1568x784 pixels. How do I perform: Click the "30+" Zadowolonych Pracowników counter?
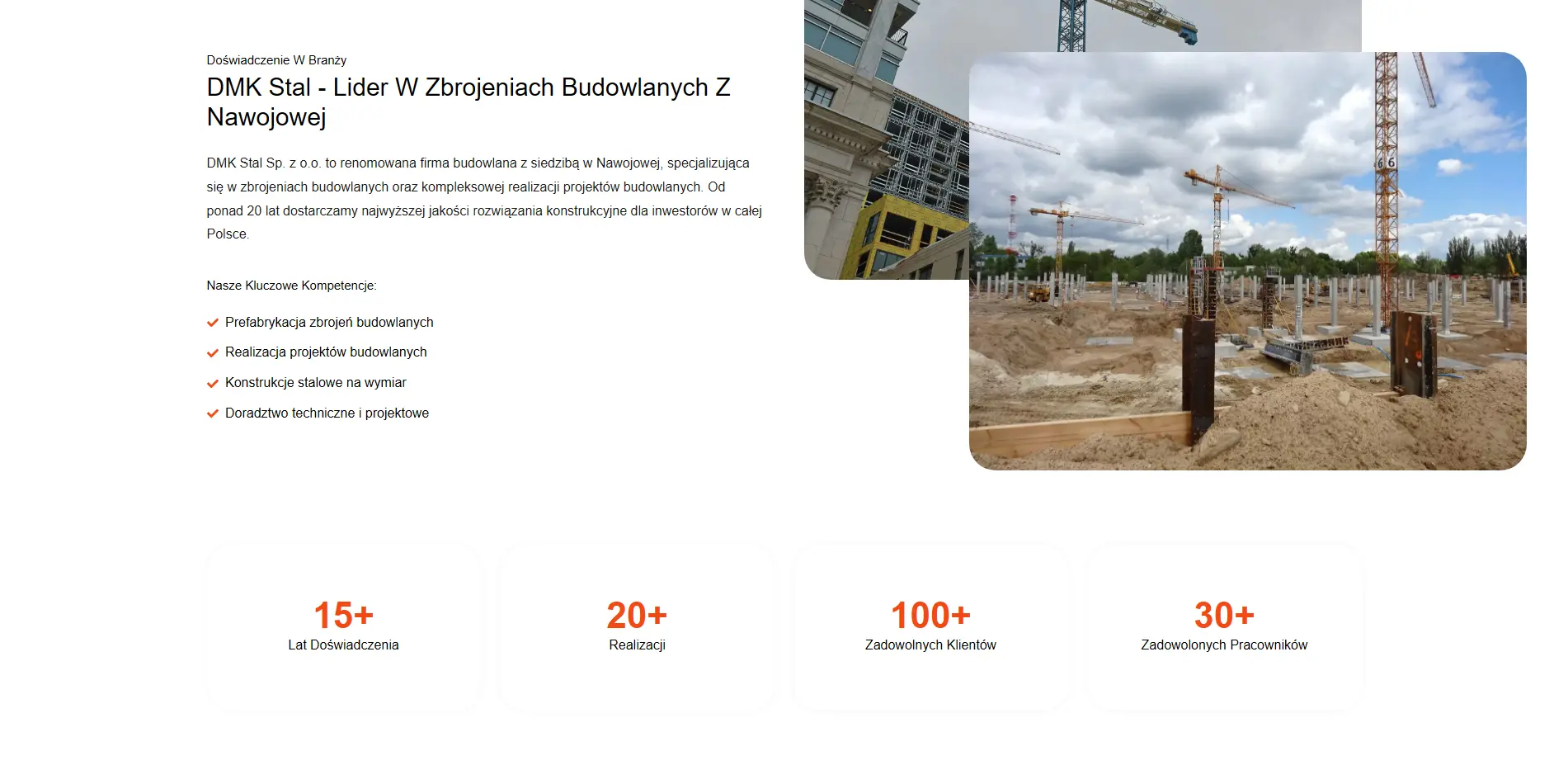pos(1224,615)
